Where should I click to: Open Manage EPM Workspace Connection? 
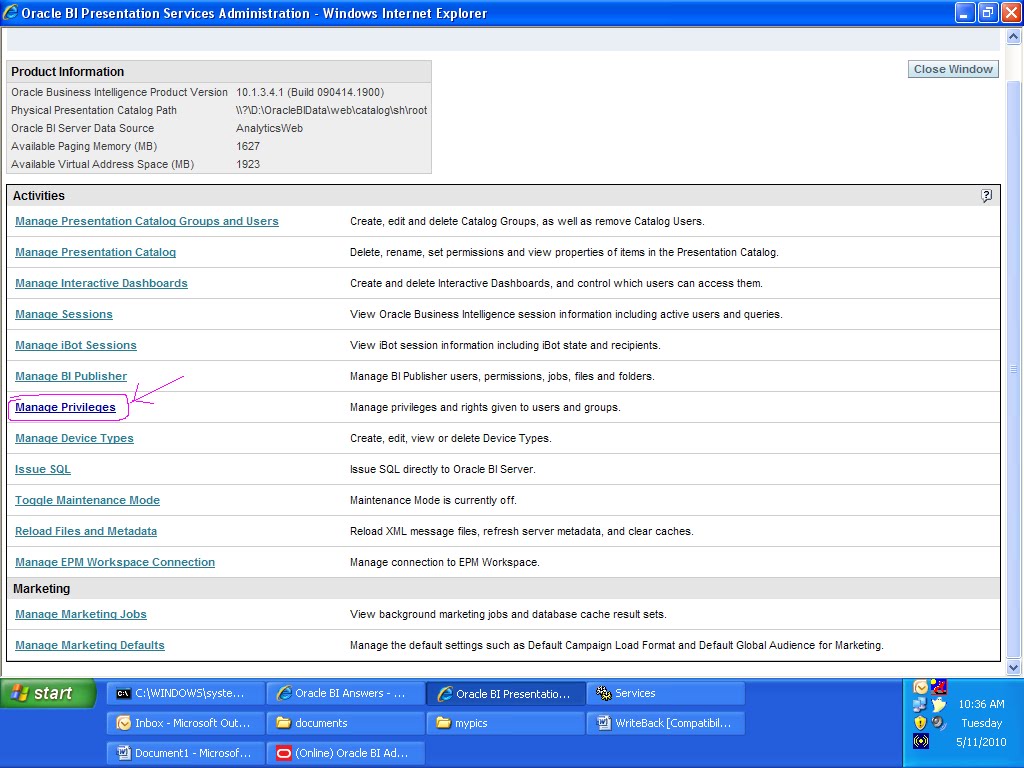coord(115,562)
